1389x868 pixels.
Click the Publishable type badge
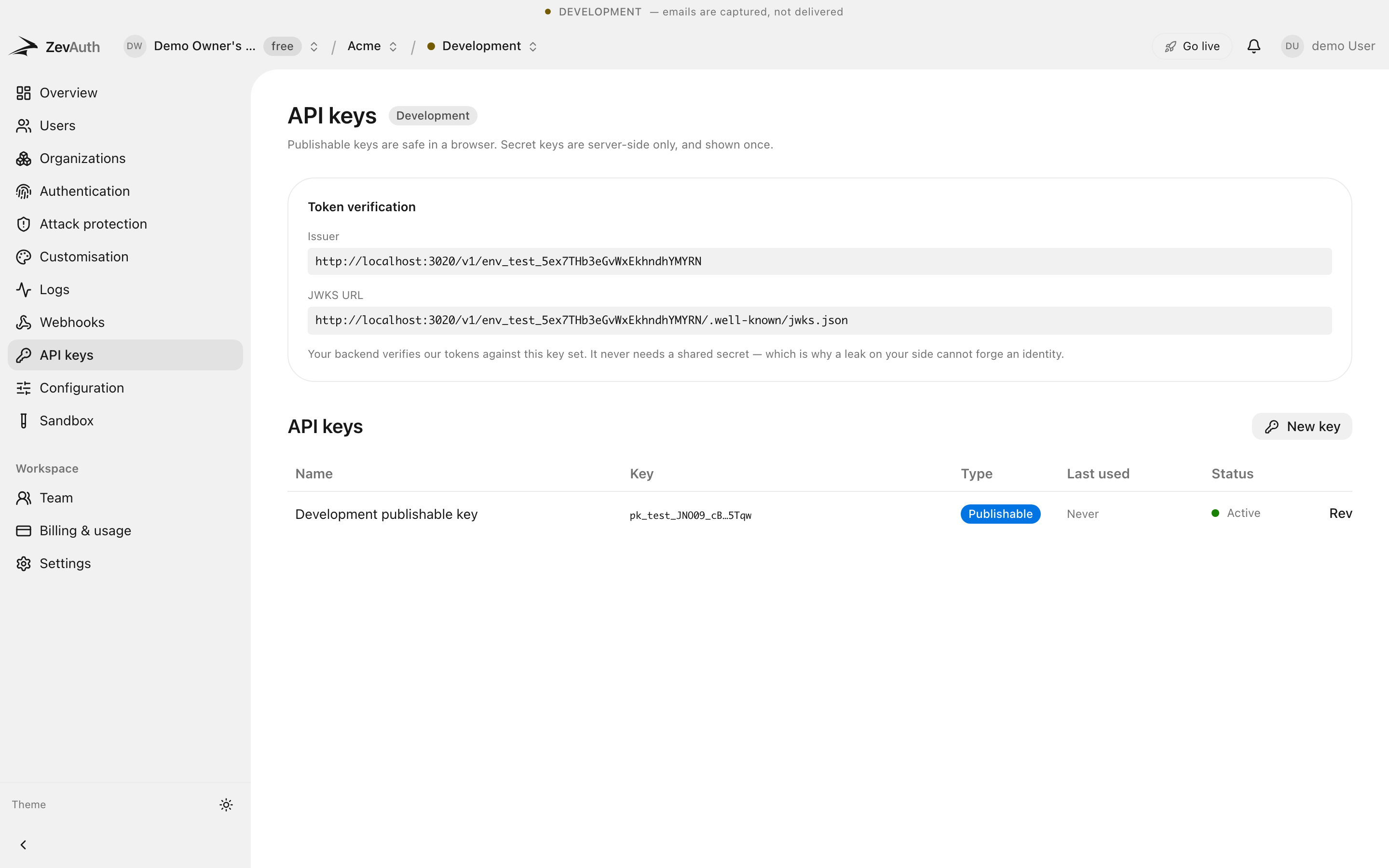(x=1000, y=514)
